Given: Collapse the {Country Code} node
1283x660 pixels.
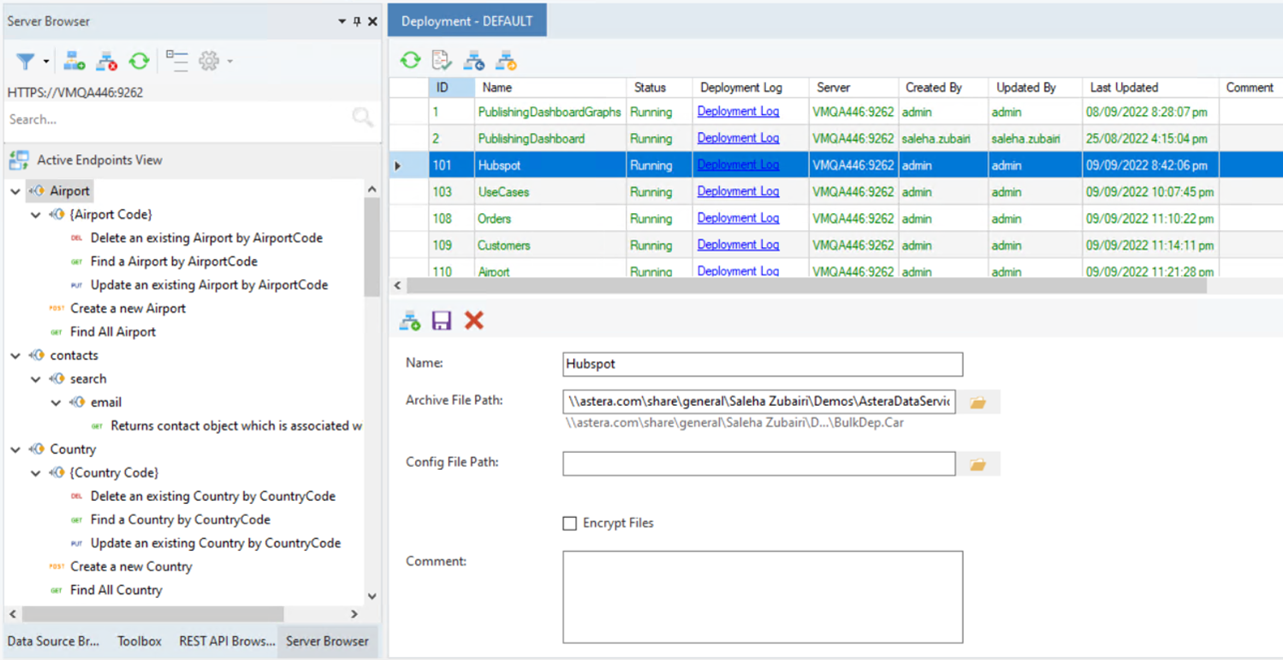Looking at the screenshot, I should pyautogui.click(x=36, y=473).
